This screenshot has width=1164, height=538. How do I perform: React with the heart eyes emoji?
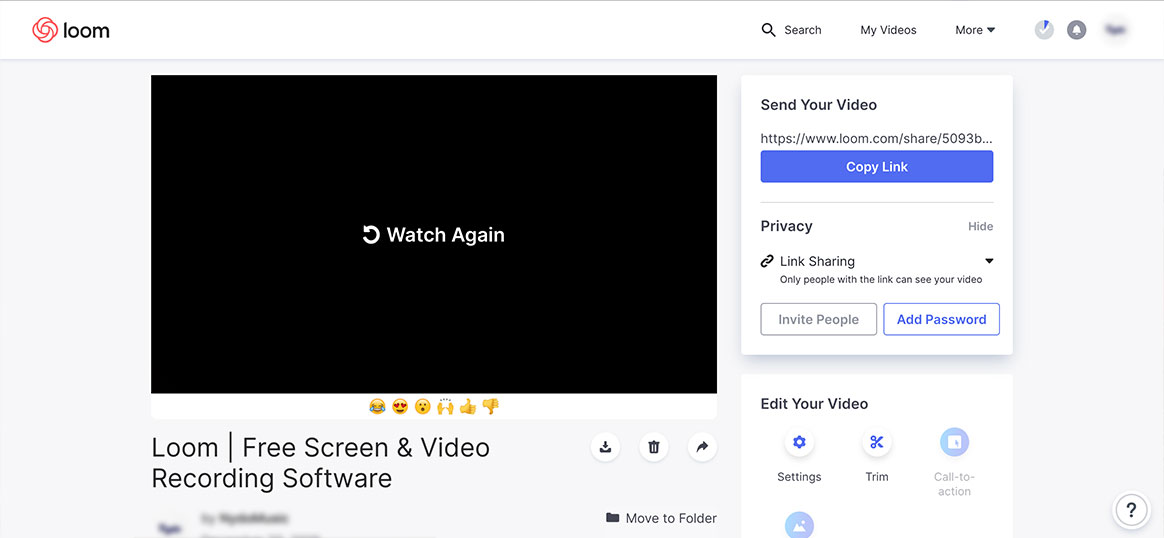click(x=399, y=406)
